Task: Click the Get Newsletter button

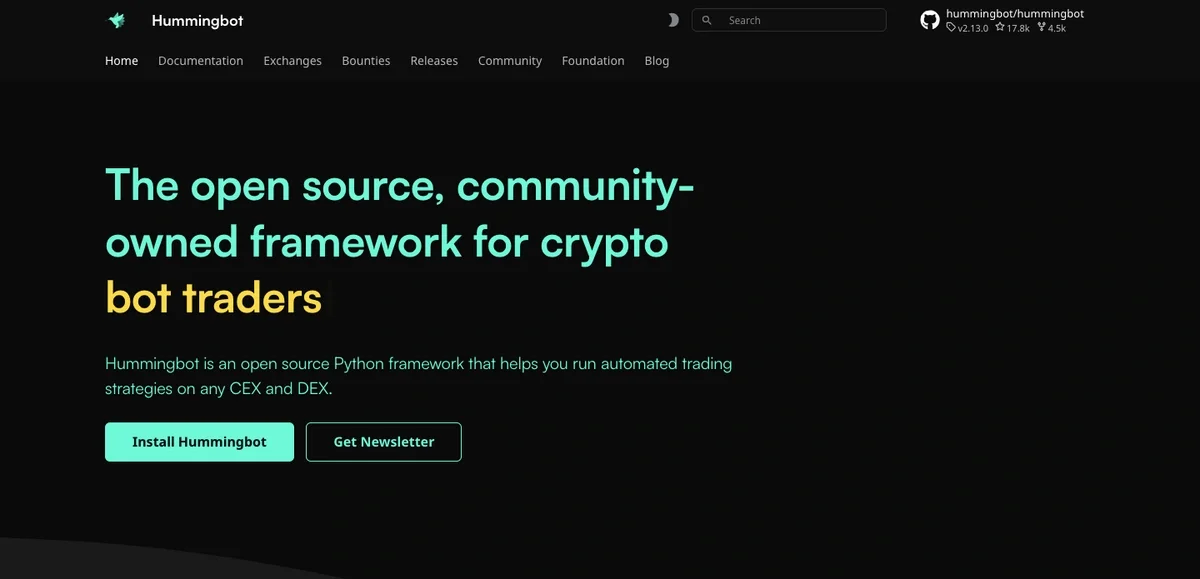Action: (x=383, y=441)
